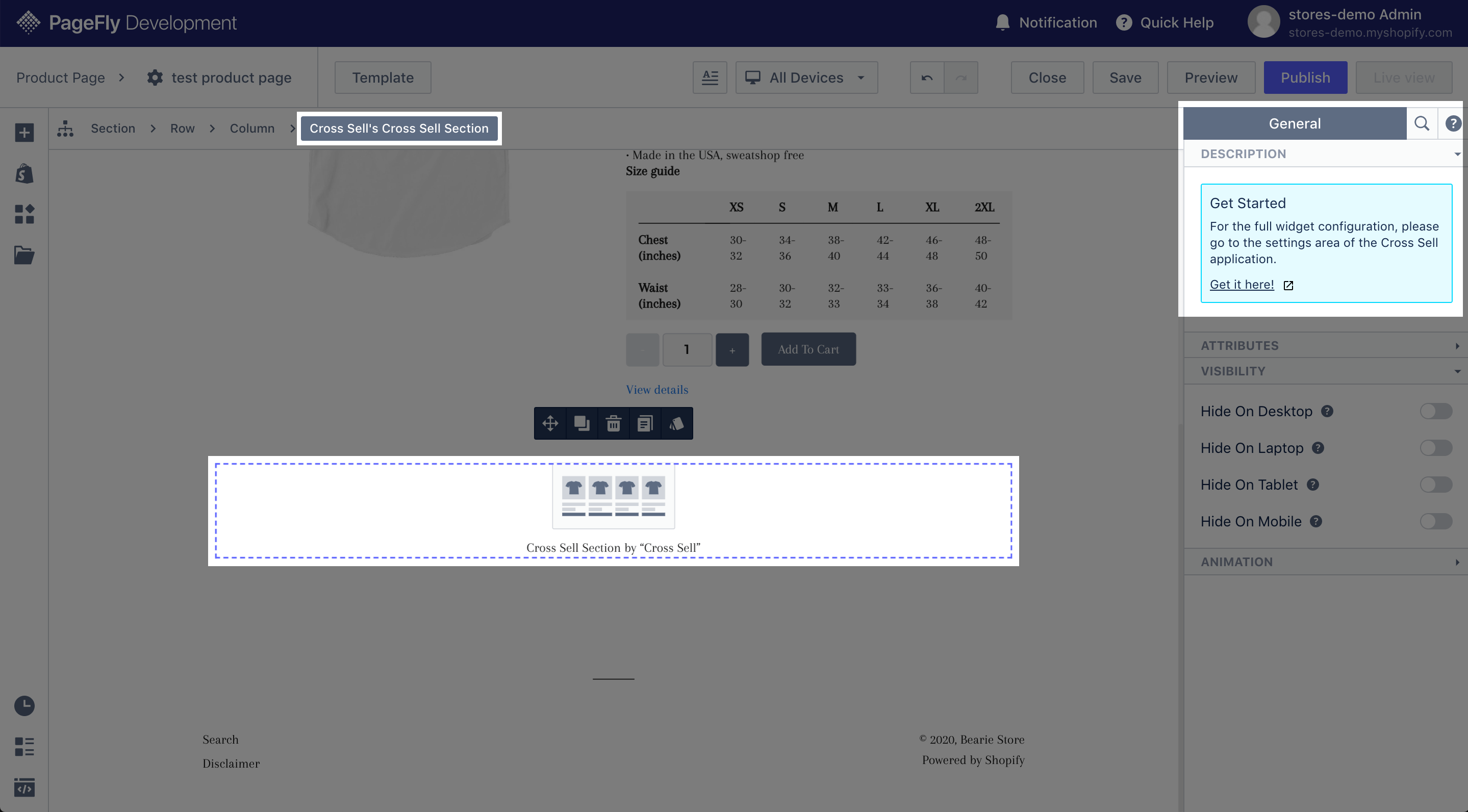Select Cross Sell's Cross Sell Section breadcrumb

coord(399,128)
